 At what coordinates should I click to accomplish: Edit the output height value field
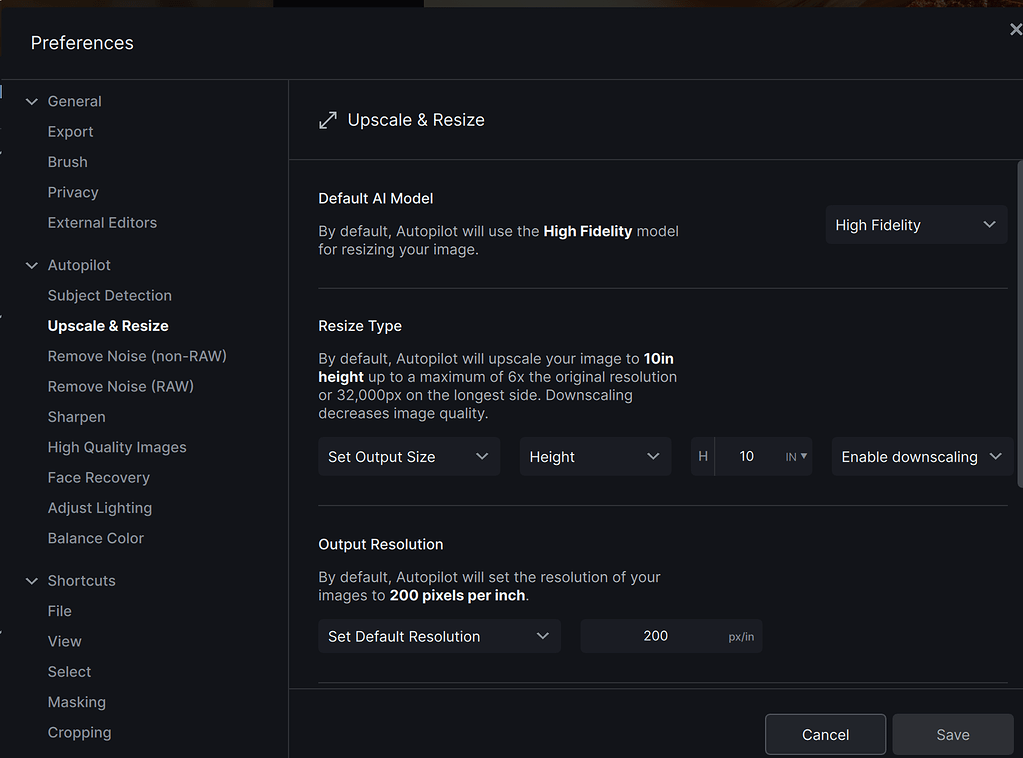[746, 455]
